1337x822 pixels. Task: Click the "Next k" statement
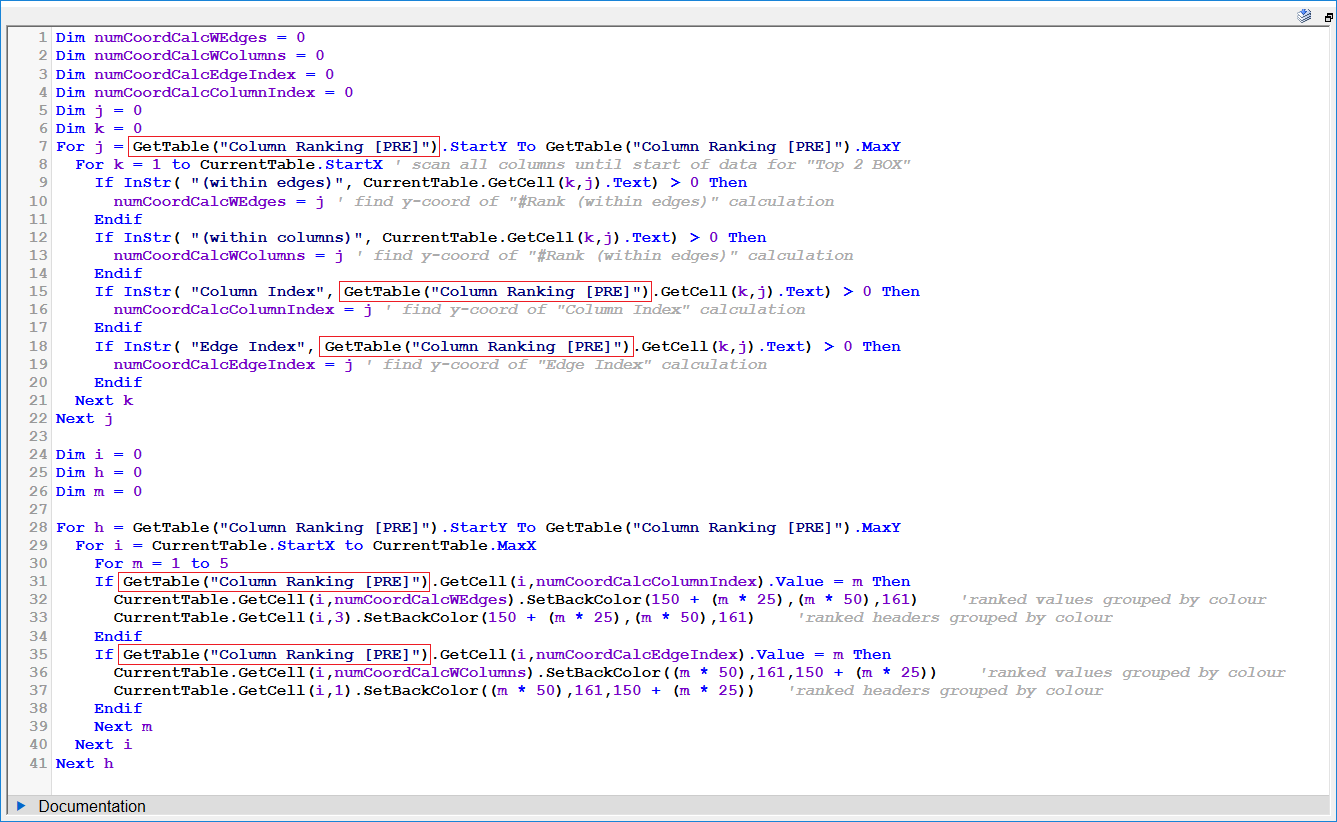tap(104, 401)
